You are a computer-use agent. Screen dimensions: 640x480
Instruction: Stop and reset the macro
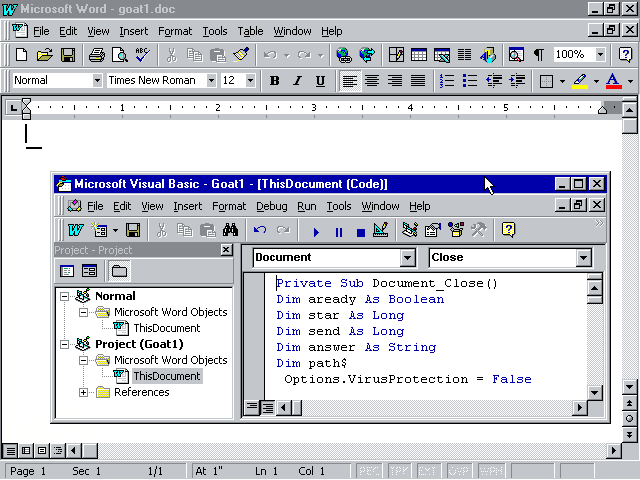coord(361,232)
